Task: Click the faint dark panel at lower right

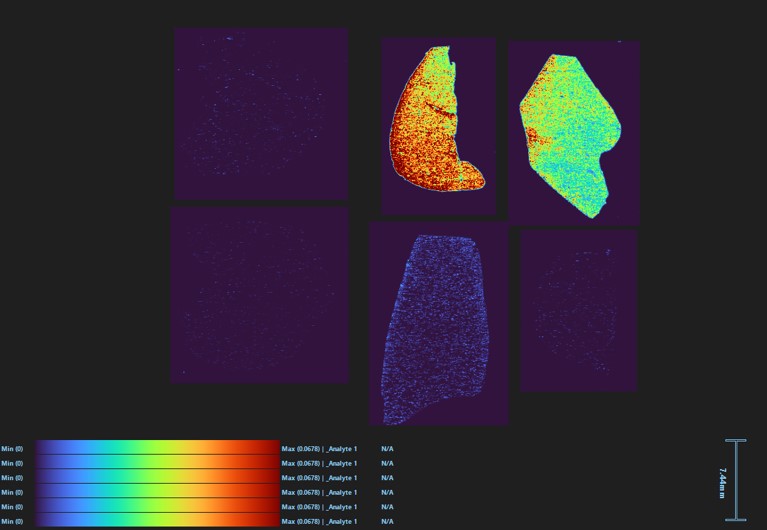Action: [578, 311]
